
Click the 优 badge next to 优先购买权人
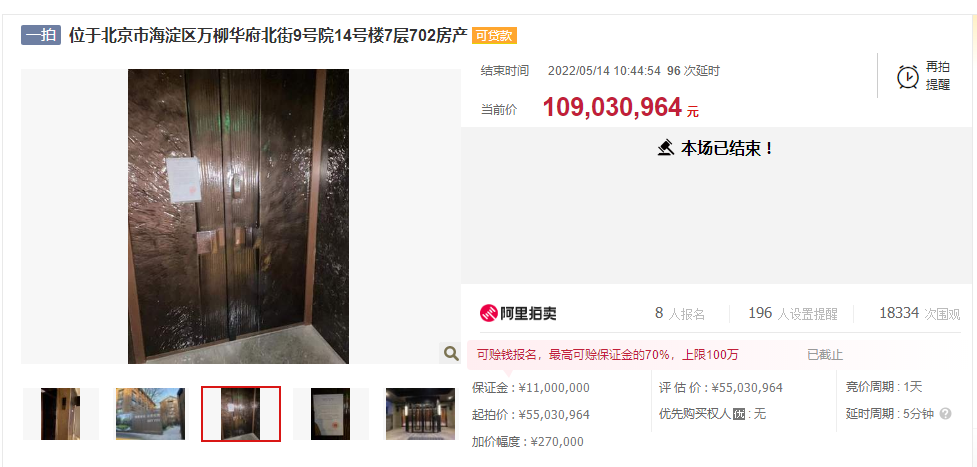739,414
